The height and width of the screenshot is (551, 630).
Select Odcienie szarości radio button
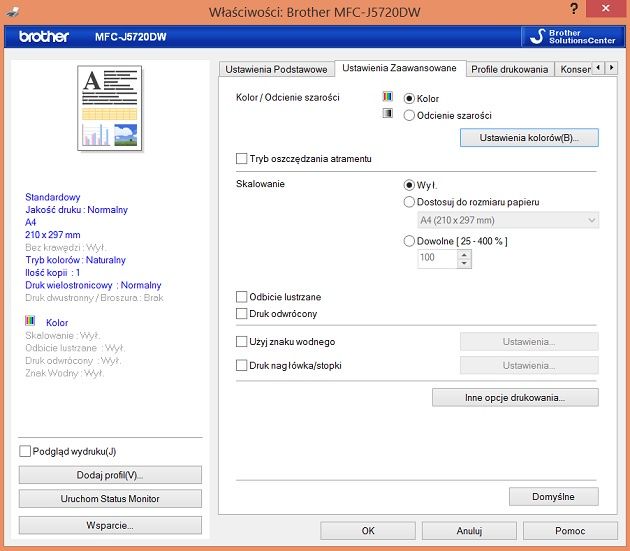(x=409, y=115)
